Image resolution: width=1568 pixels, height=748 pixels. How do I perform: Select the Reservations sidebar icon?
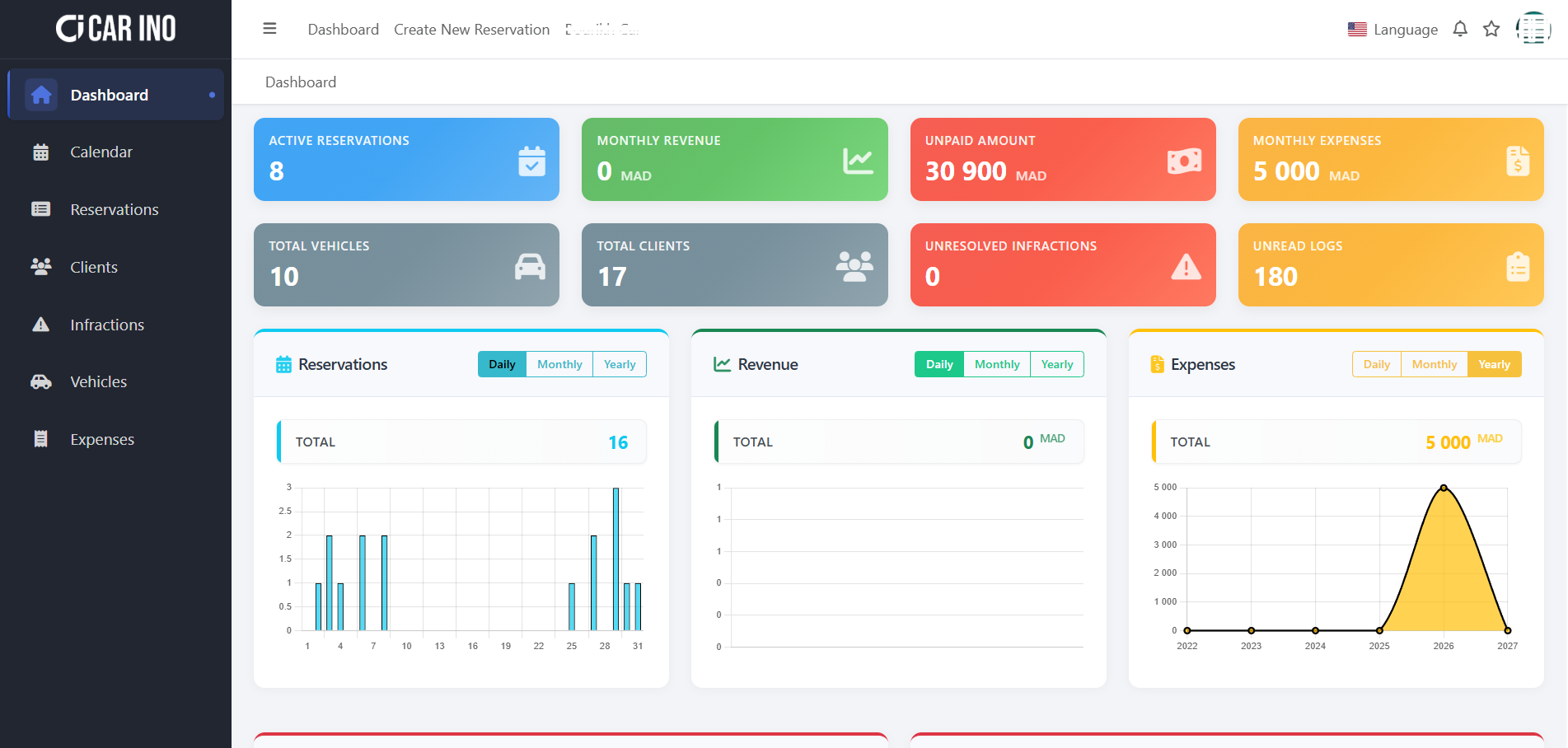[x=41, y=209]
